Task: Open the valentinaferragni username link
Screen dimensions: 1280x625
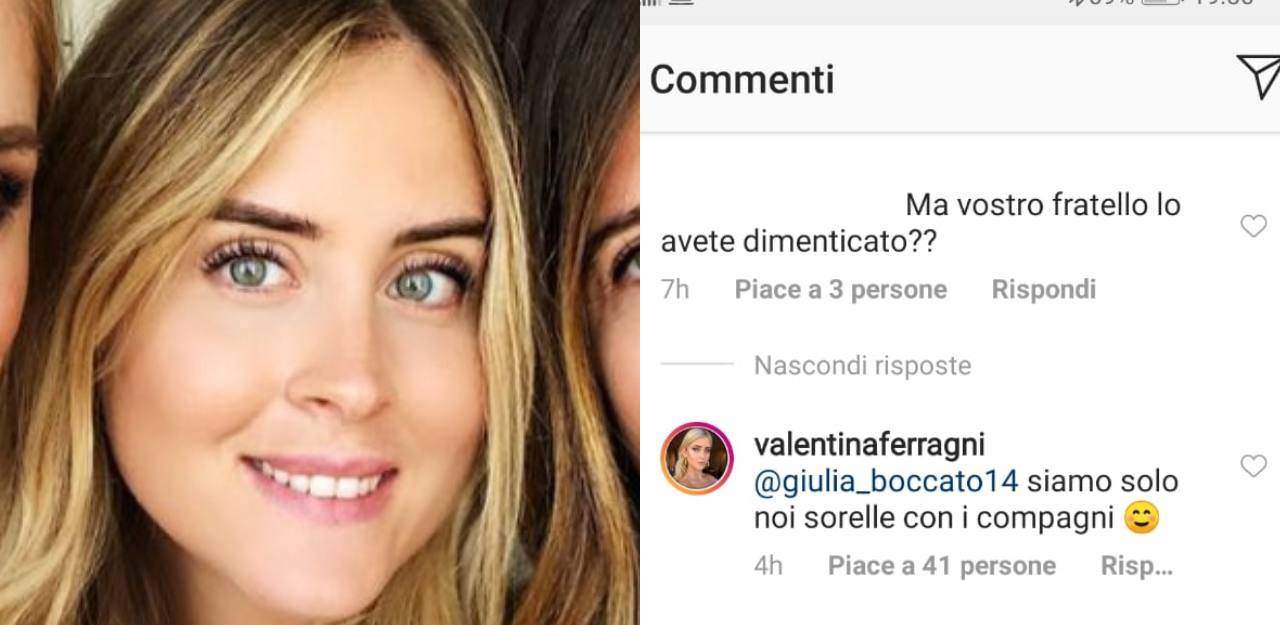Action: tap(870, 443)
